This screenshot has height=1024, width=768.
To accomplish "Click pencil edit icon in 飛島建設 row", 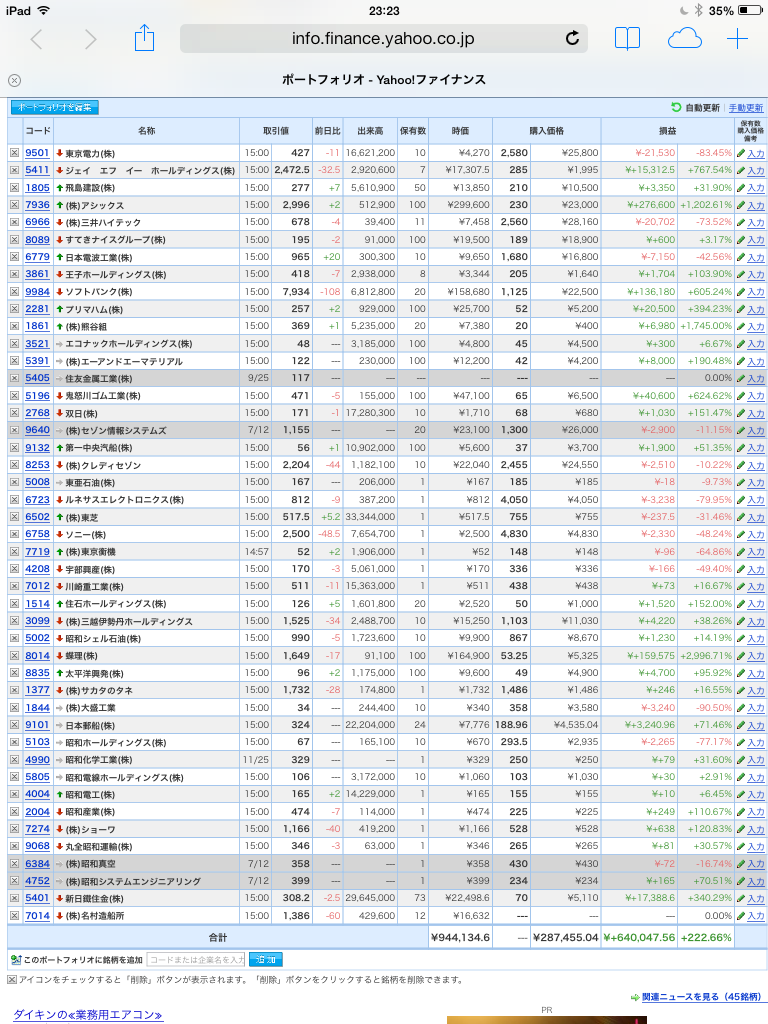I will coord(741,188).
